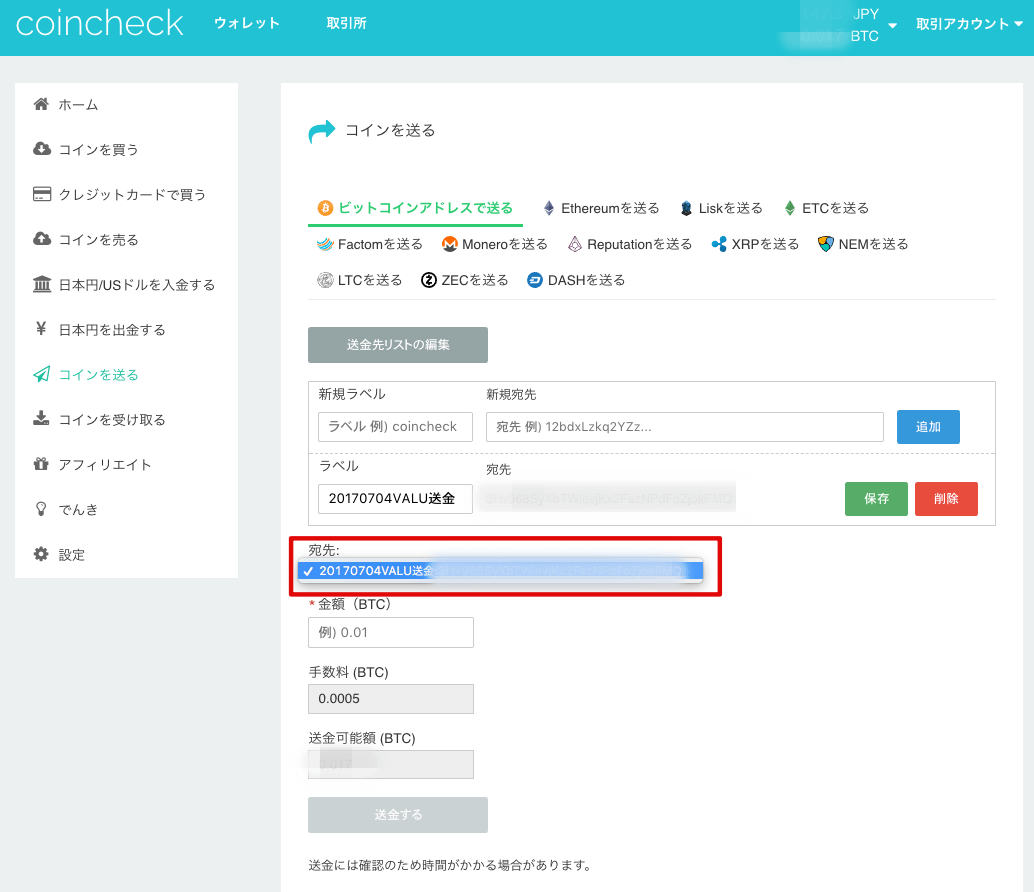Open 設定 page
The image size is (1034, 892).
[x=72, y=554]
